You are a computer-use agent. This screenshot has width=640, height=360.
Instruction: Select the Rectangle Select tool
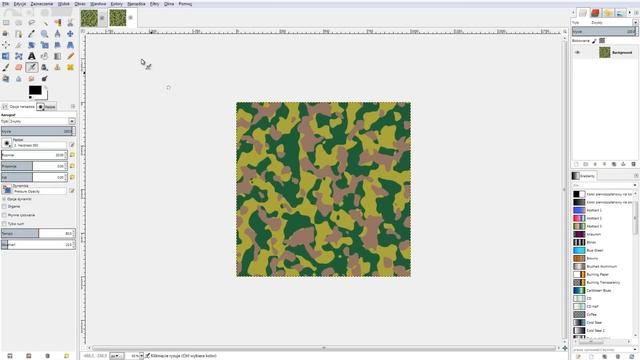(6, 22)
